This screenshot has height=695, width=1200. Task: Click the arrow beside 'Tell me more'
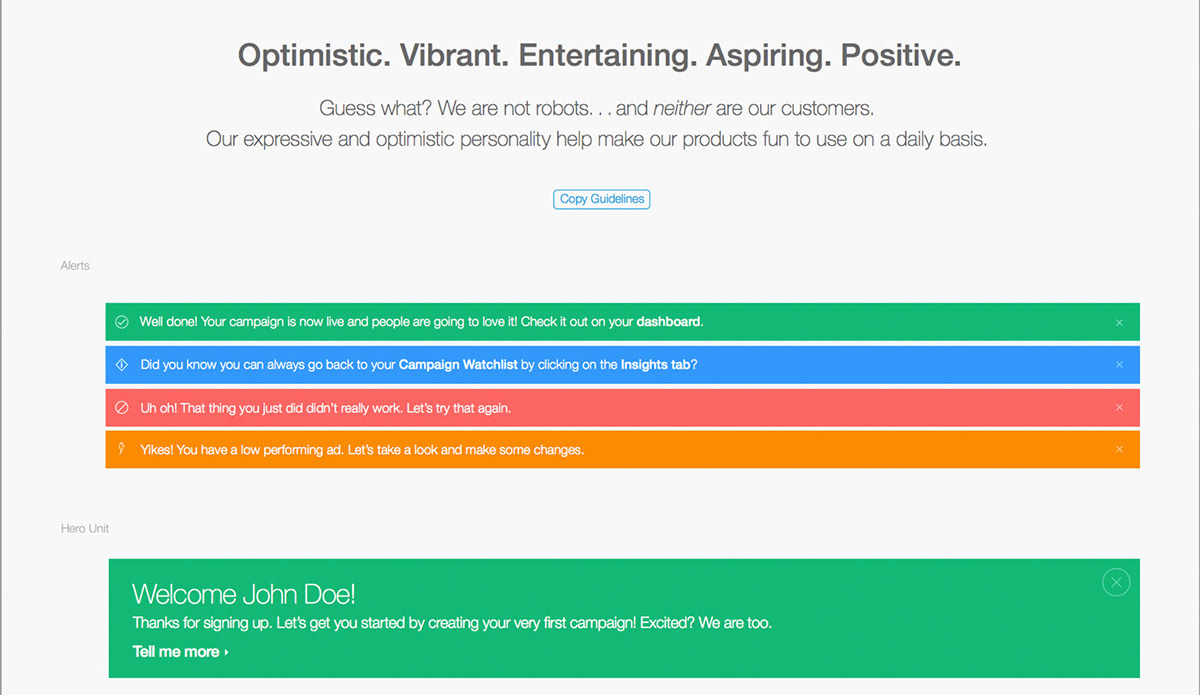point(227,653)
